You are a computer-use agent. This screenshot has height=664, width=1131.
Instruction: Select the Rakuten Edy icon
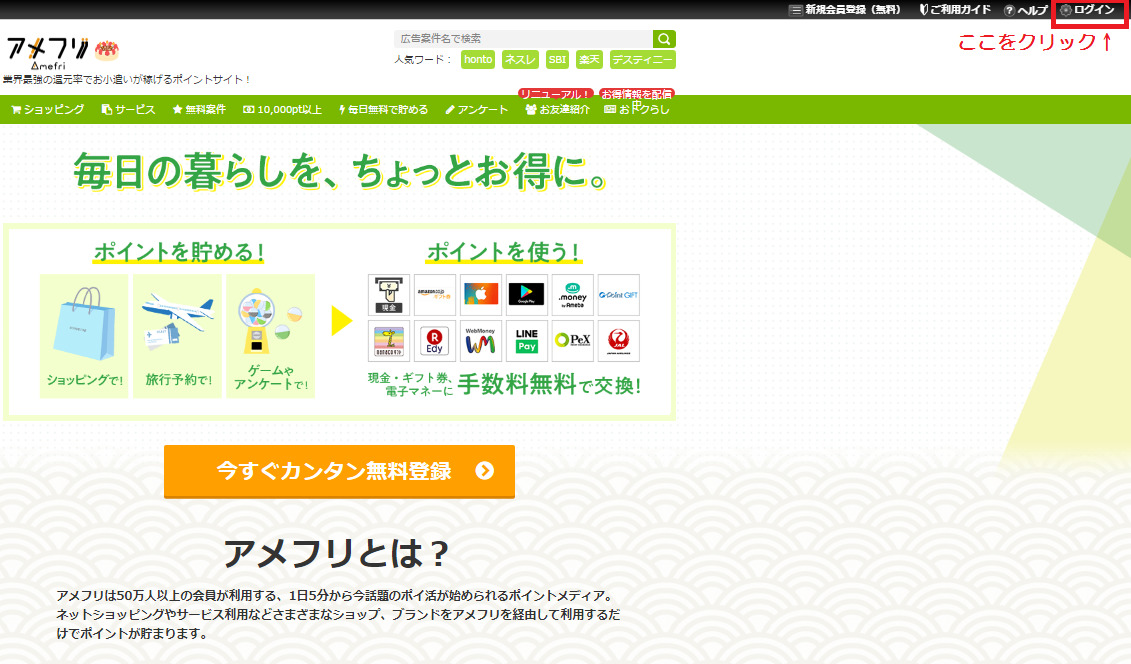click(434, 340)
